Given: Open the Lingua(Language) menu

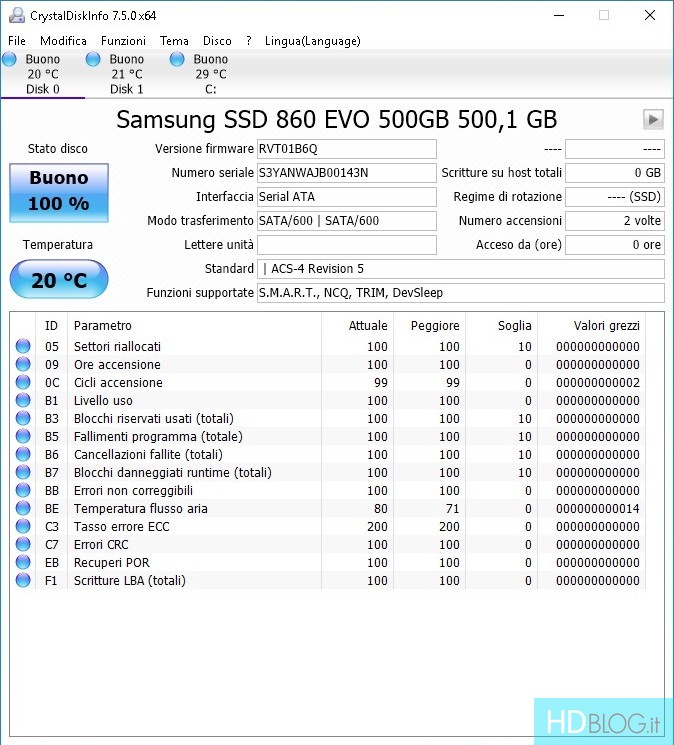Looking at the screenshot, I should click(x=313, y=41).
